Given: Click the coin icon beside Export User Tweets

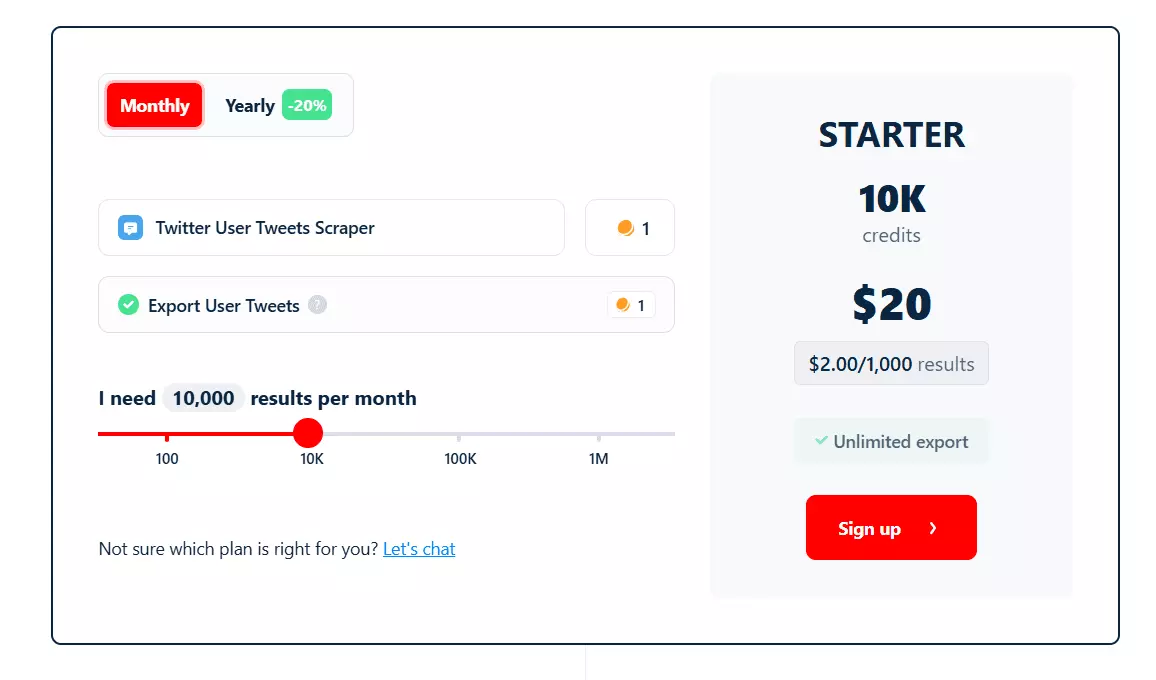Looking at the screenshot, I should [x=621, y=305].
